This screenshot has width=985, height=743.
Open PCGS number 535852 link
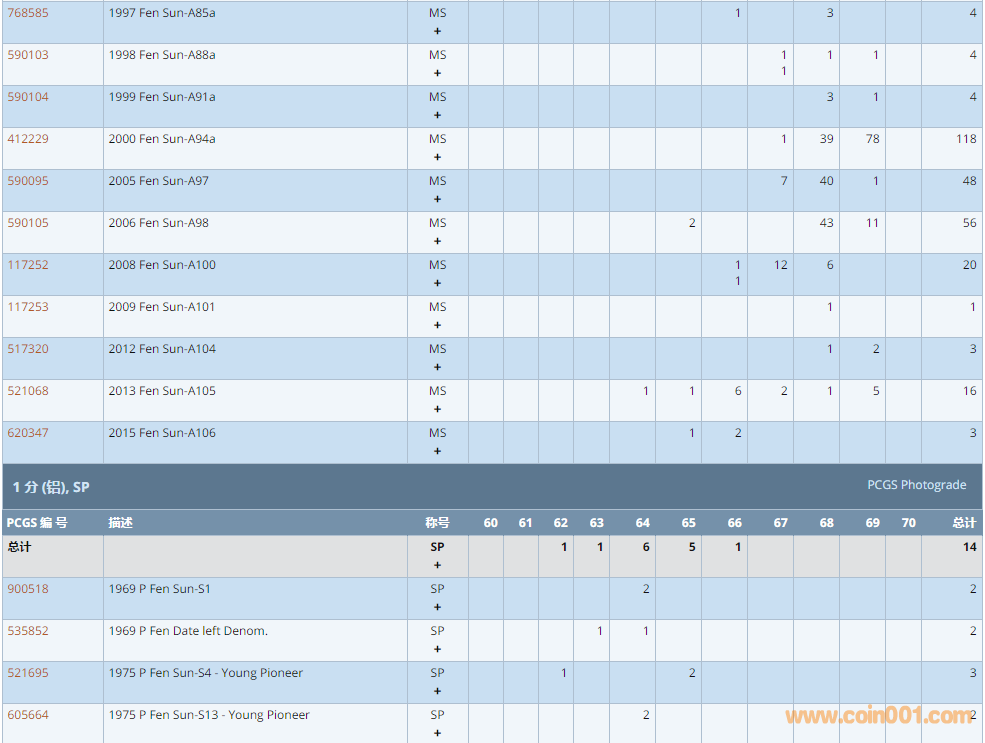click(27, 631)
